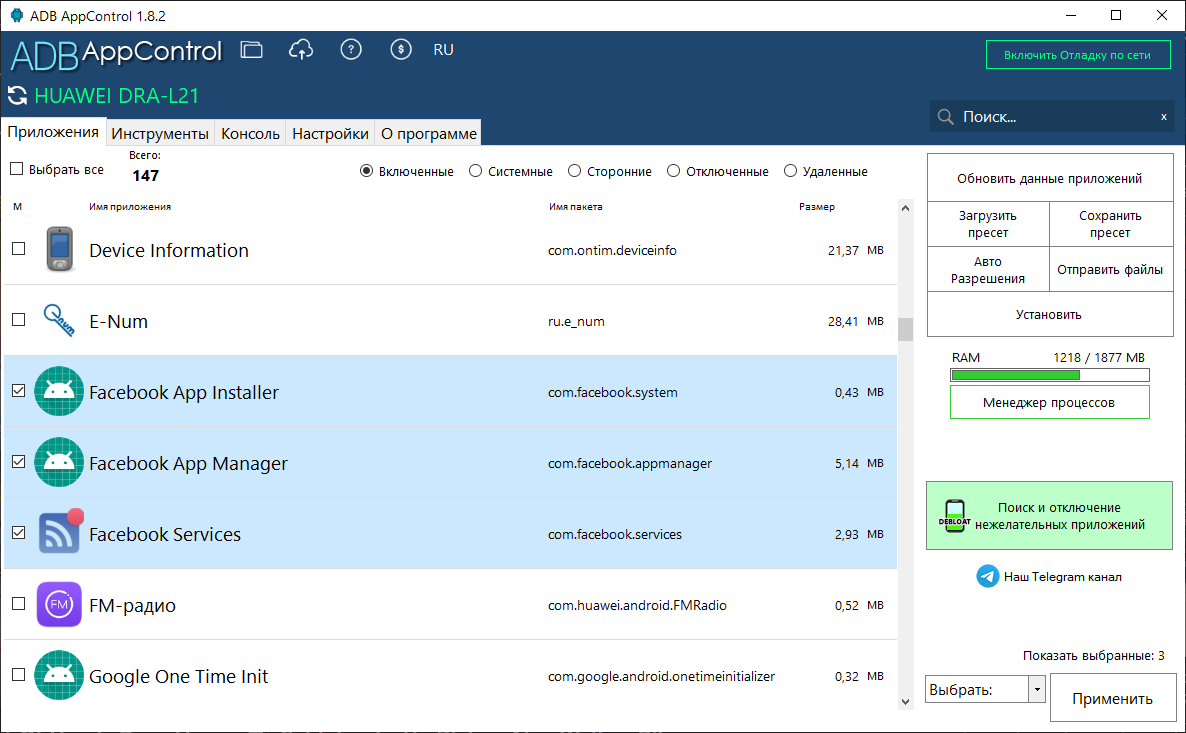Check the E-Num row checkbox
The height and width of the screenshot is (733, 1186).
[x=19, y=320]
